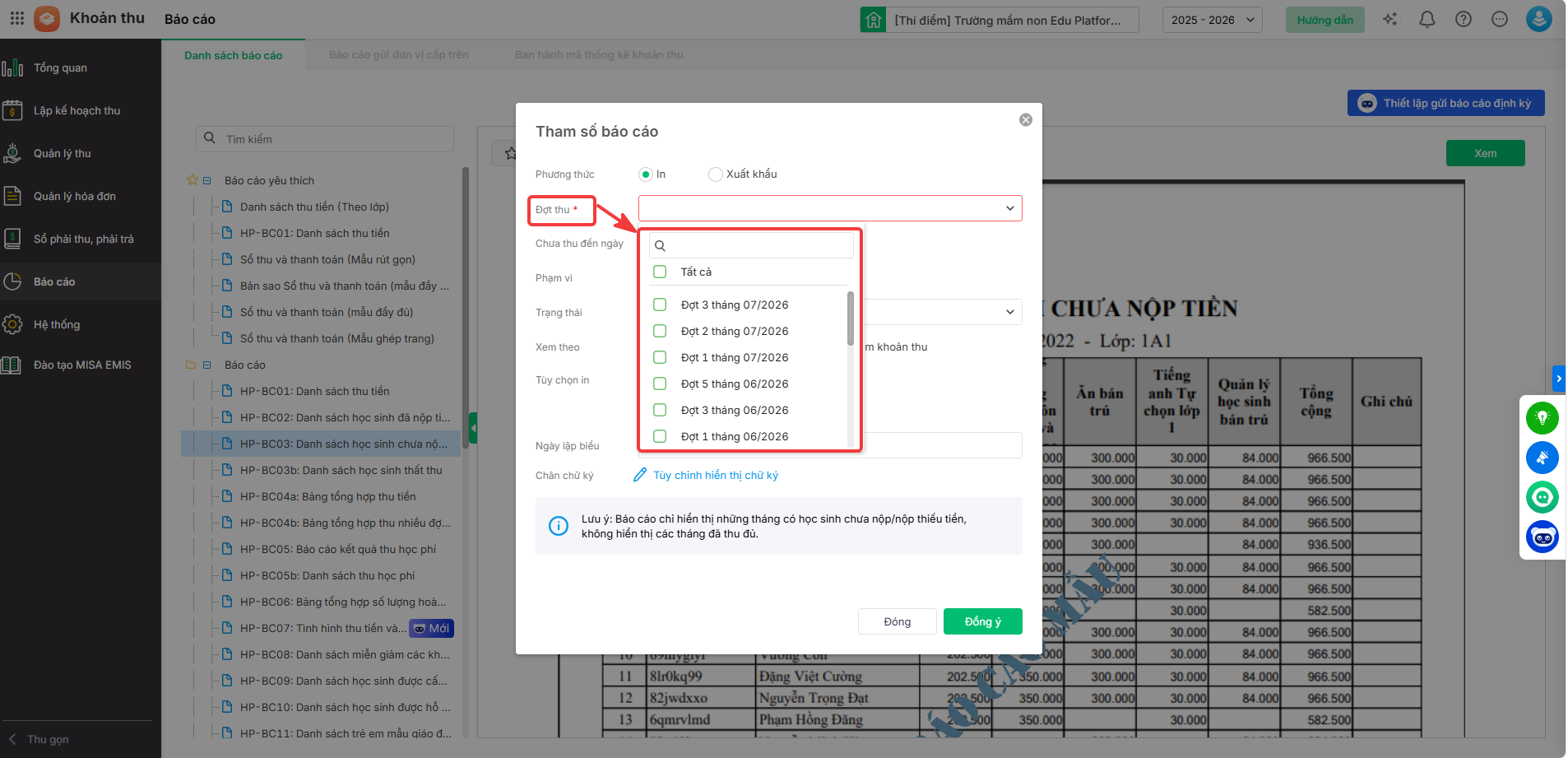Select the In radio button
Viewport: 1568px width, 758px height.
(x=646, y=174)
